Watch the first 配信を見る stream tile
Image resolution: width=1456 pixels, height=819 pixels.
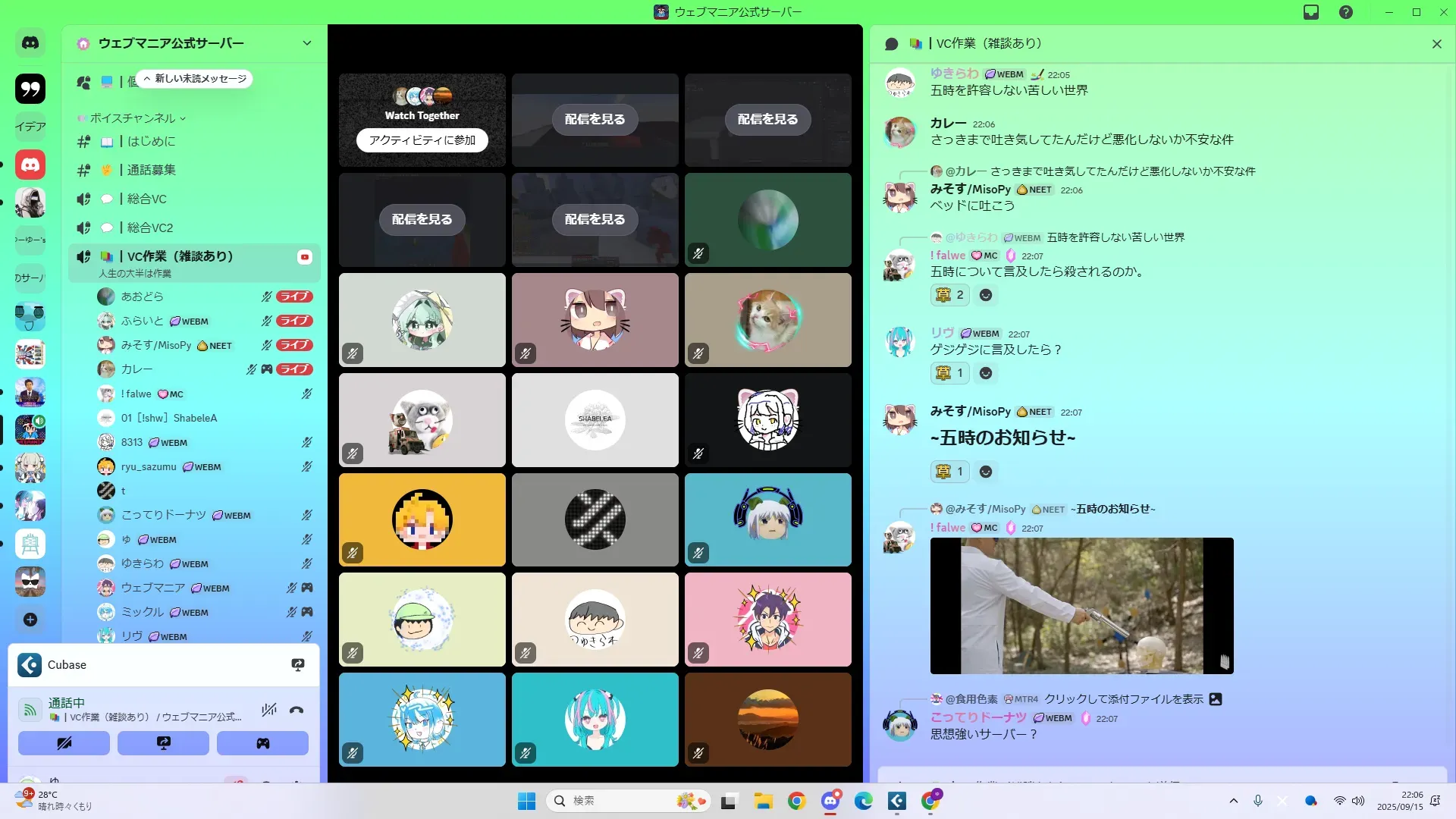(595, 119)
